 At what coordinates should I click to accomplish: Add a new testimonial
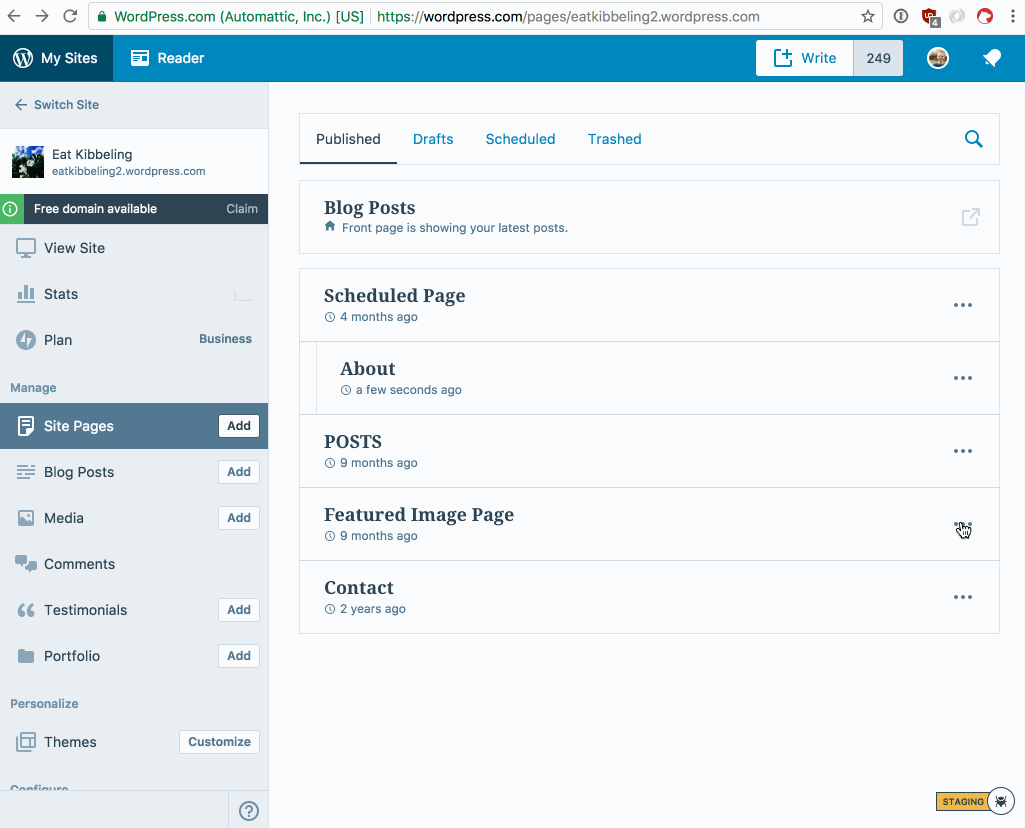(239, 610)
